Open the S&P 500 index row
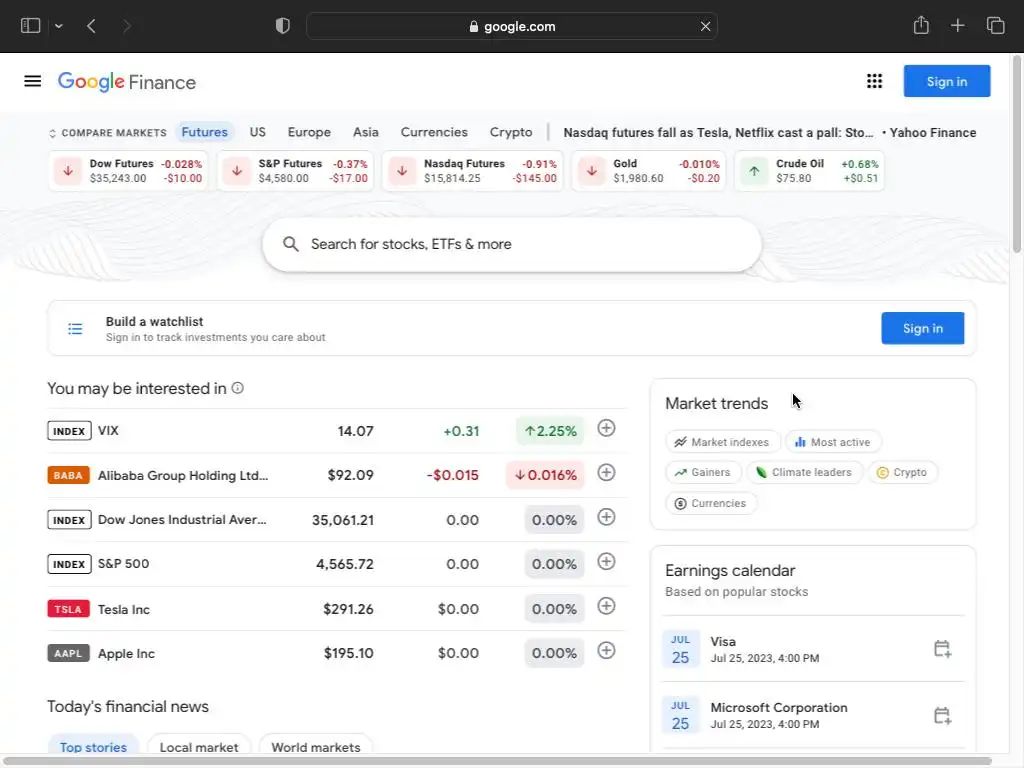 click(337, 564)
